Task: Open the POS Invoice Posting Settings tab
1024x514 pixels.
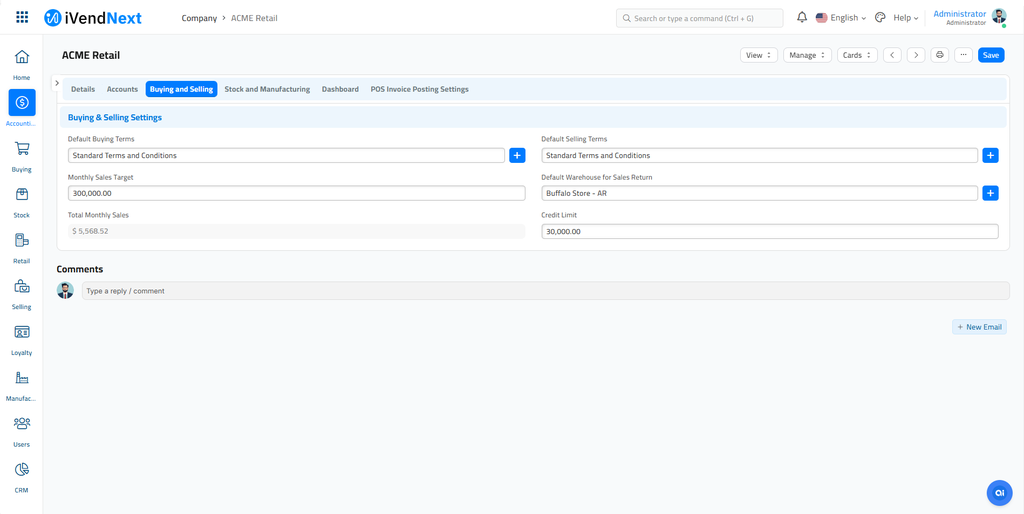Action: point(419,89)
